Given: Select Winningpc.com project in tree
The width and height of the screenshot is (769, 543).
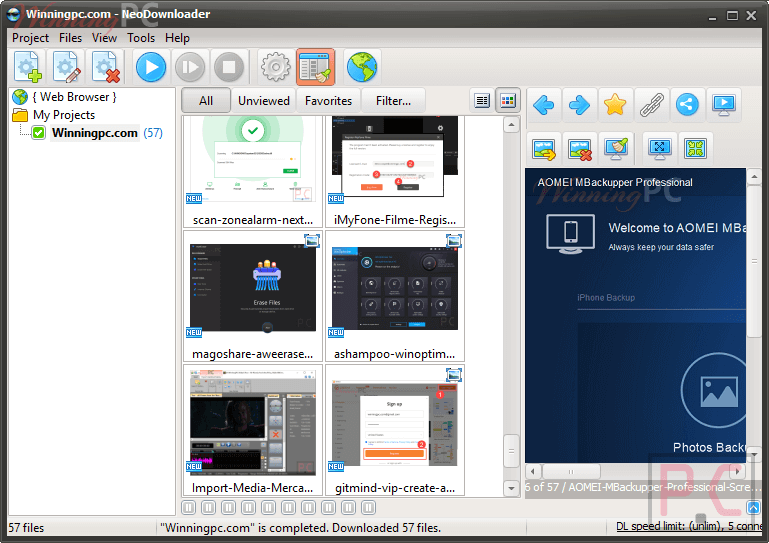Looking at the screenshot, I should pyautogui.click(x=95, y=133).
